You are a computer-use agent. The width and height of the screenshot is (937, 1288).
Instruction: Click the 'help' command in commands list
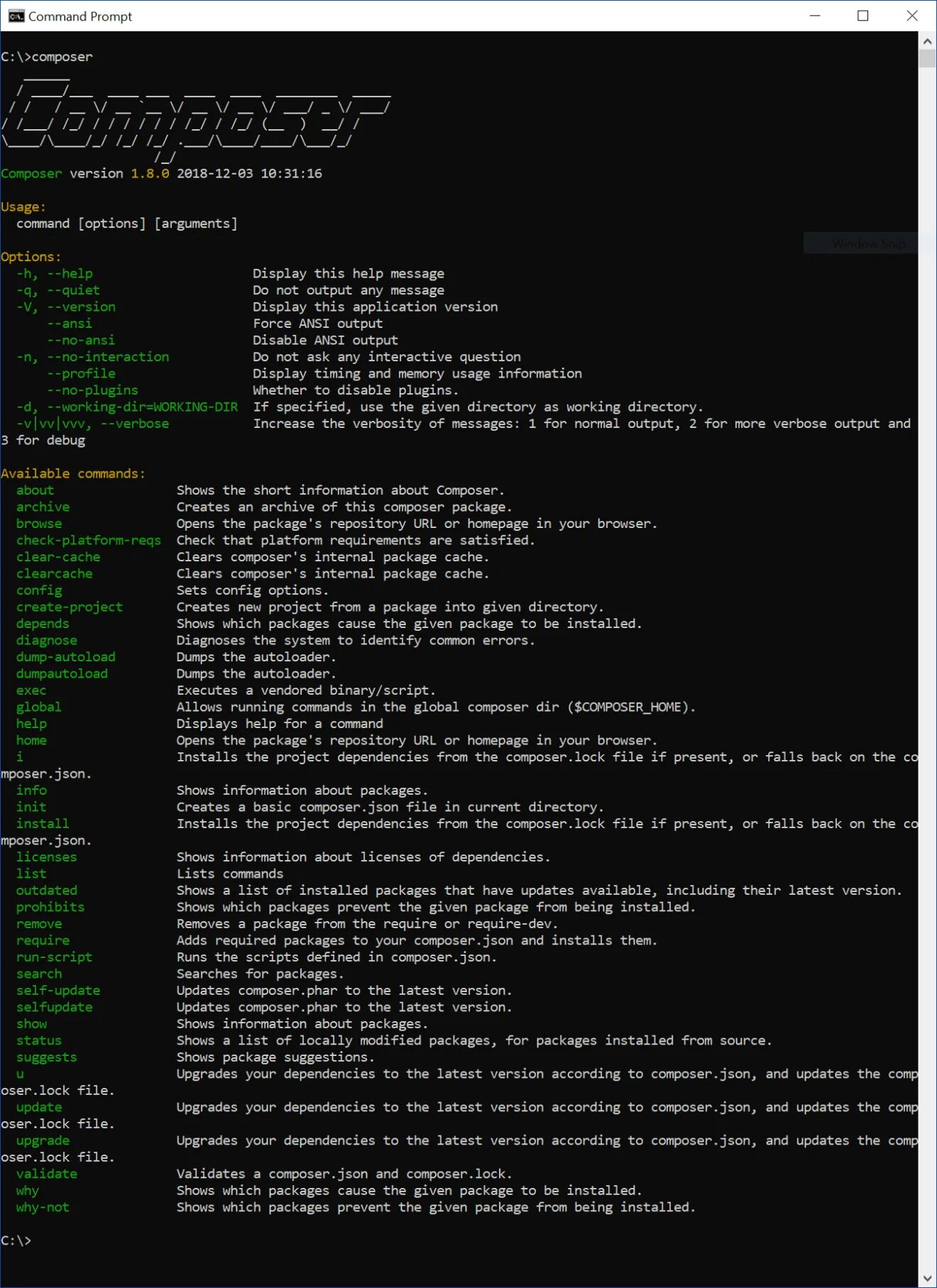[31, 724]
